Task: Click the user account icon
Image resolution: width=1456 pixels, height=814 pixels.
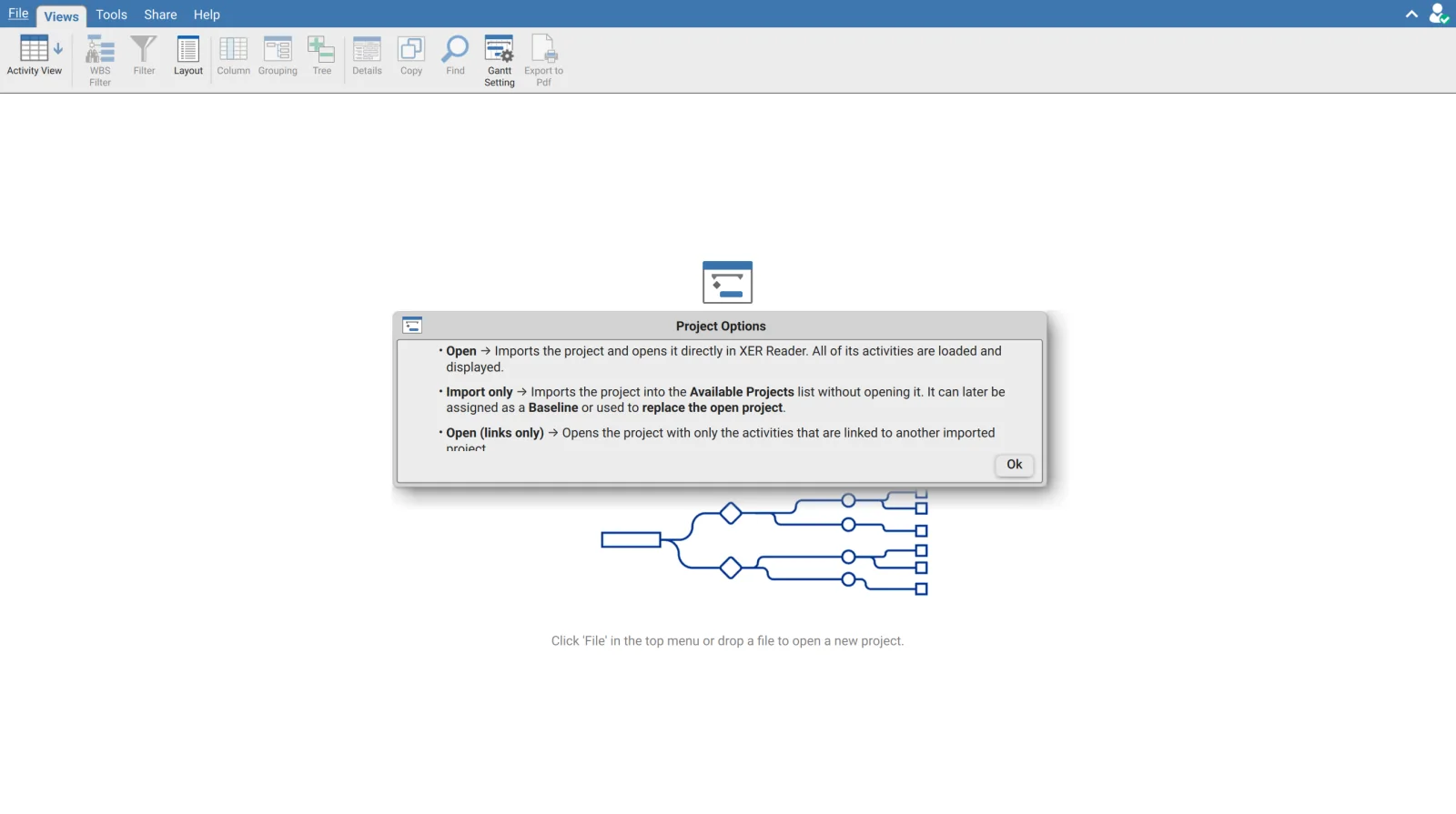Action: [x=1439, y=14]
